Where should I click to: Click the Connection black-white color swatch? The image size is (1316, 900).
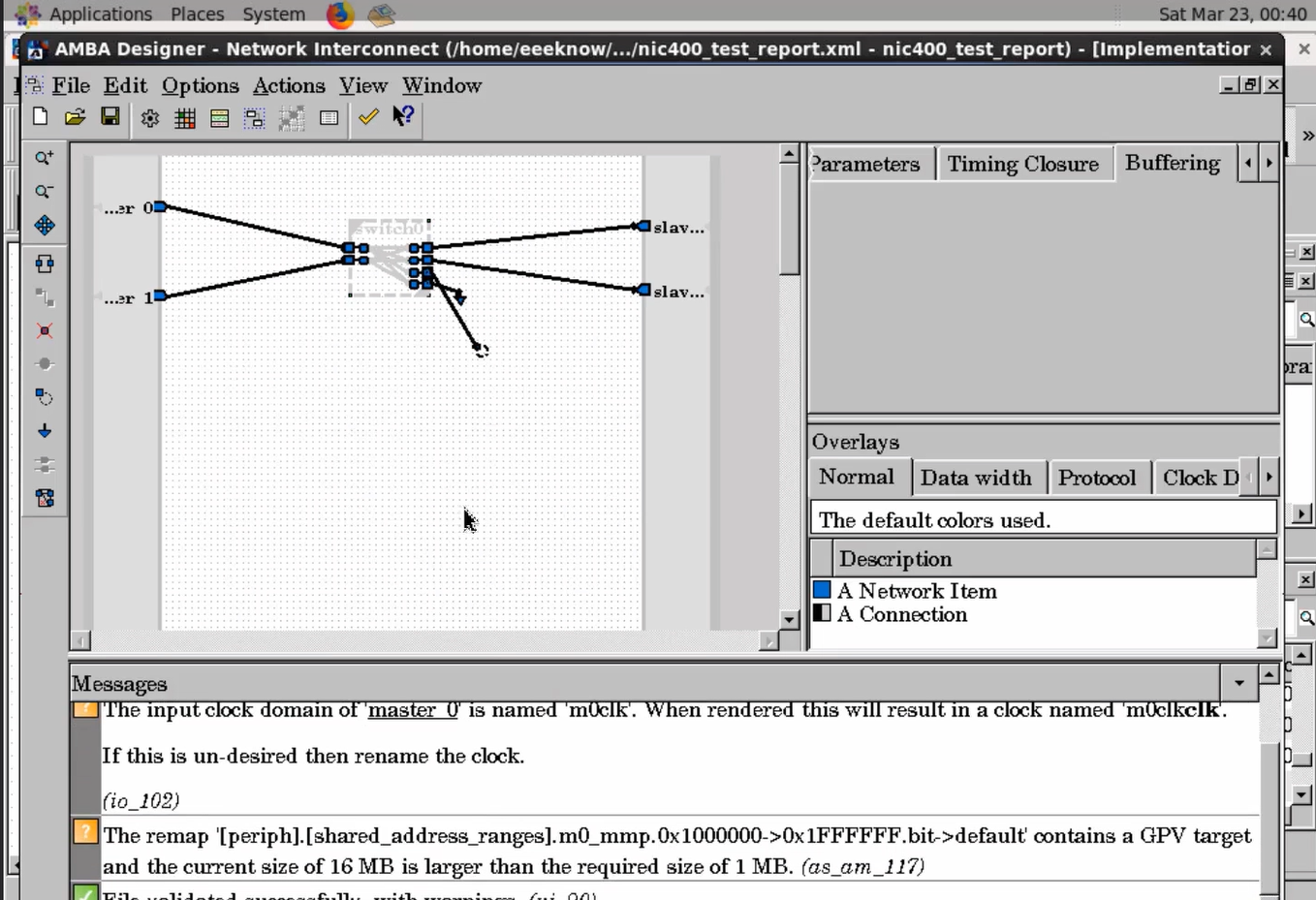[822, 613]
